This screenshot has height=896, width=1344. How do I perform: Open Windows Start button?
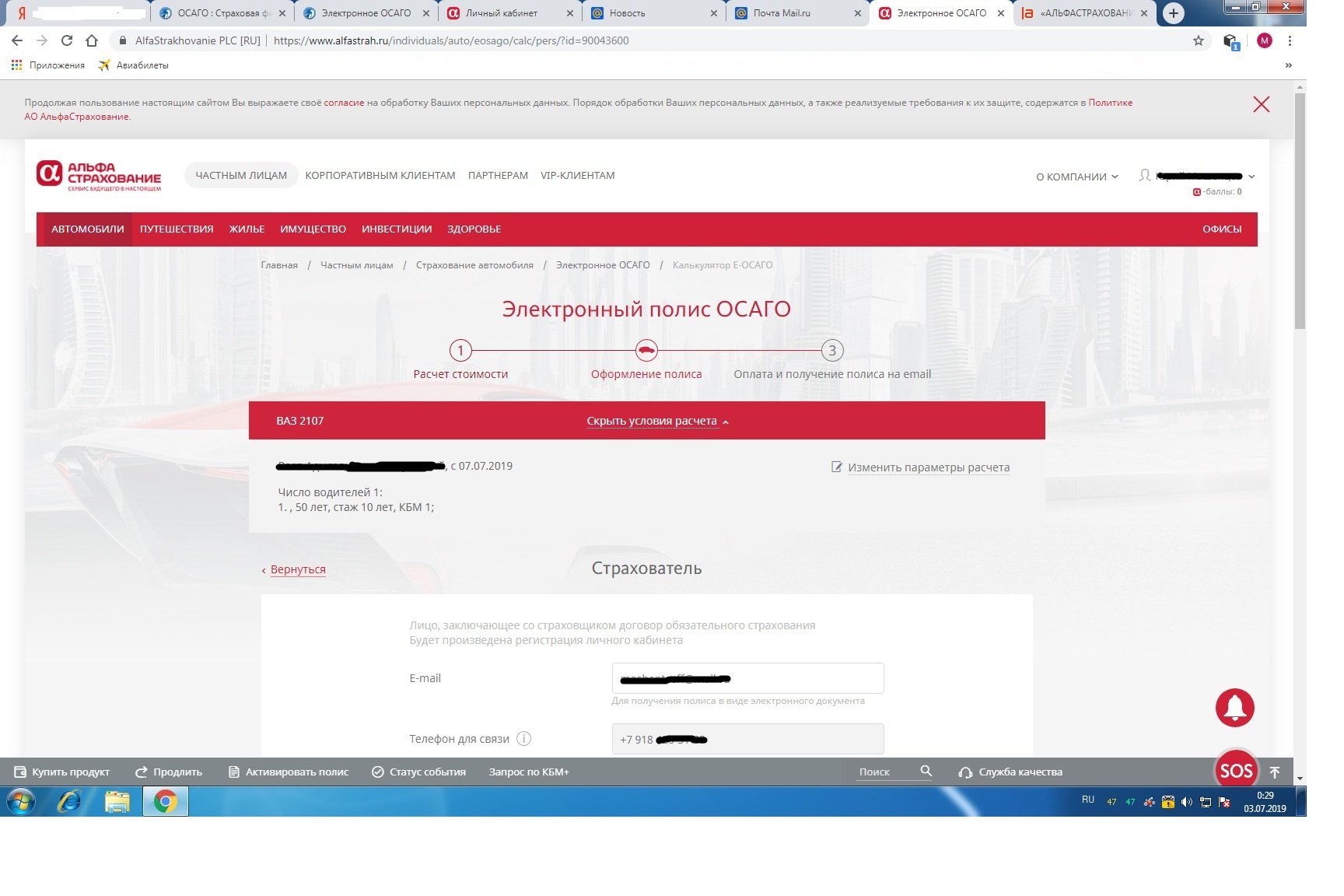click(21, 801)
